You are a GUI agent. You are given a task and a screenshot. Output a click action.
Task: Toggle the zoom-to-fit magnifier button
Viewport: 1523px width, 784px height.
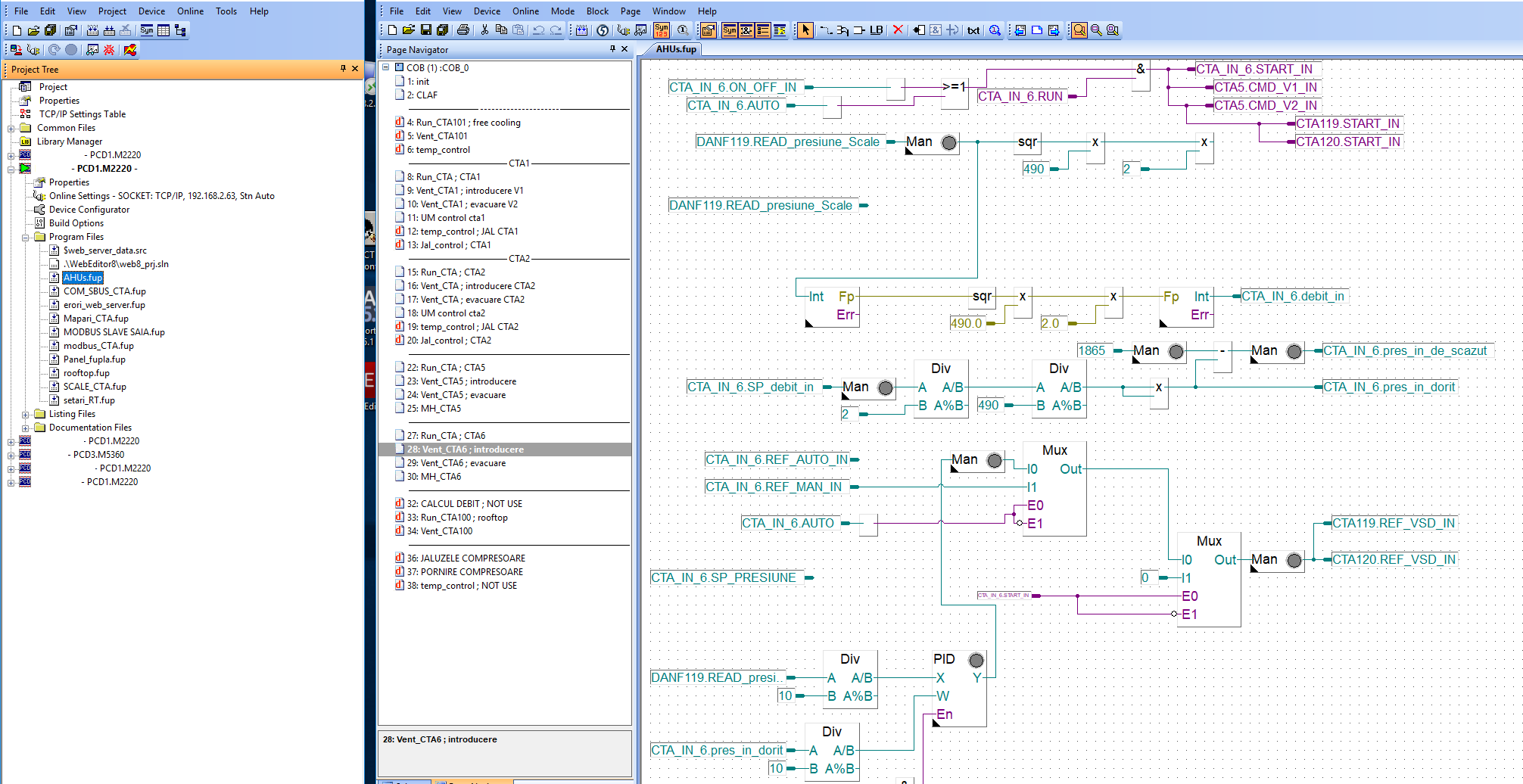[x=1079, y=30]
